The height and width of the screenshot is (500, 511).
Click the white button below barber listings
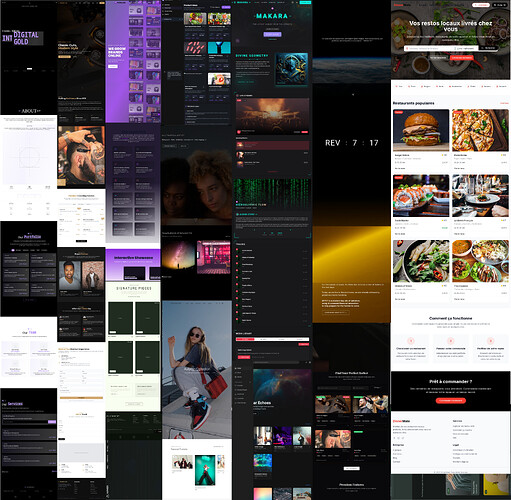click(352, 468)
